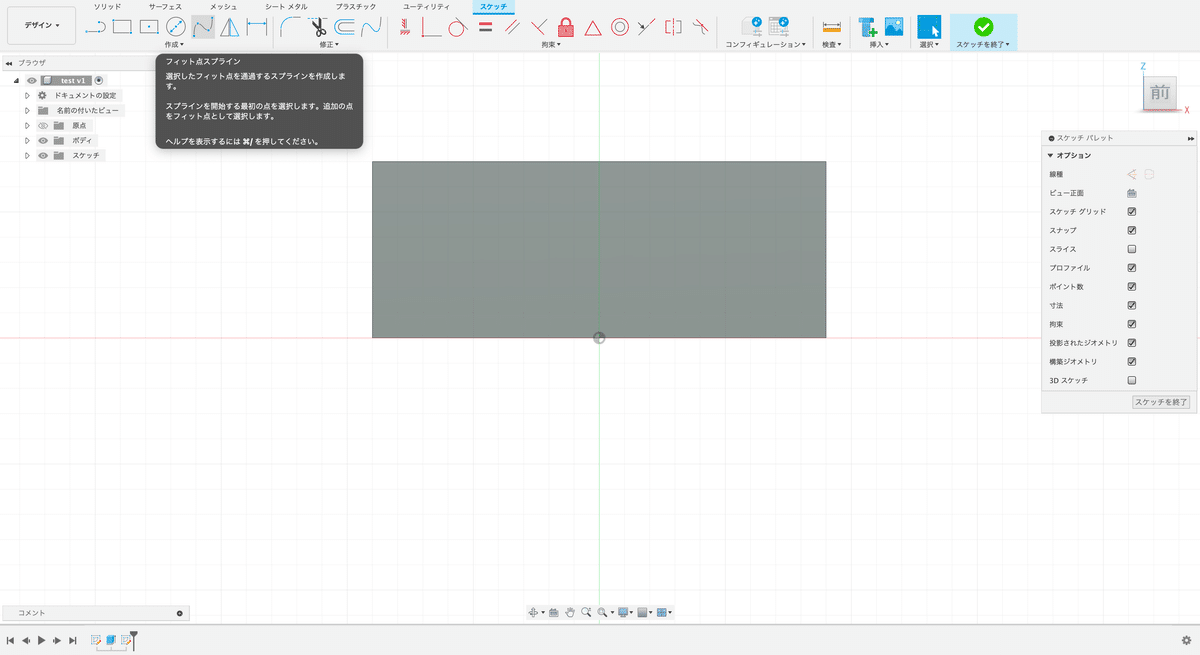Select the Offset tool
This screenshot has height=655, width=1200.
(345, 27)
